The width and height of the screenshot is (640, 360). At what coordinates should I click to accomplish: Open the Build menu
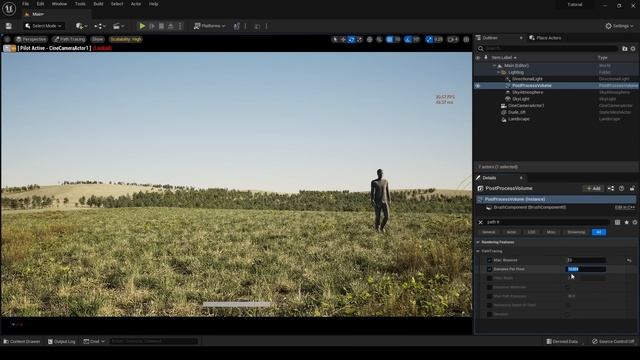[98, 4]
